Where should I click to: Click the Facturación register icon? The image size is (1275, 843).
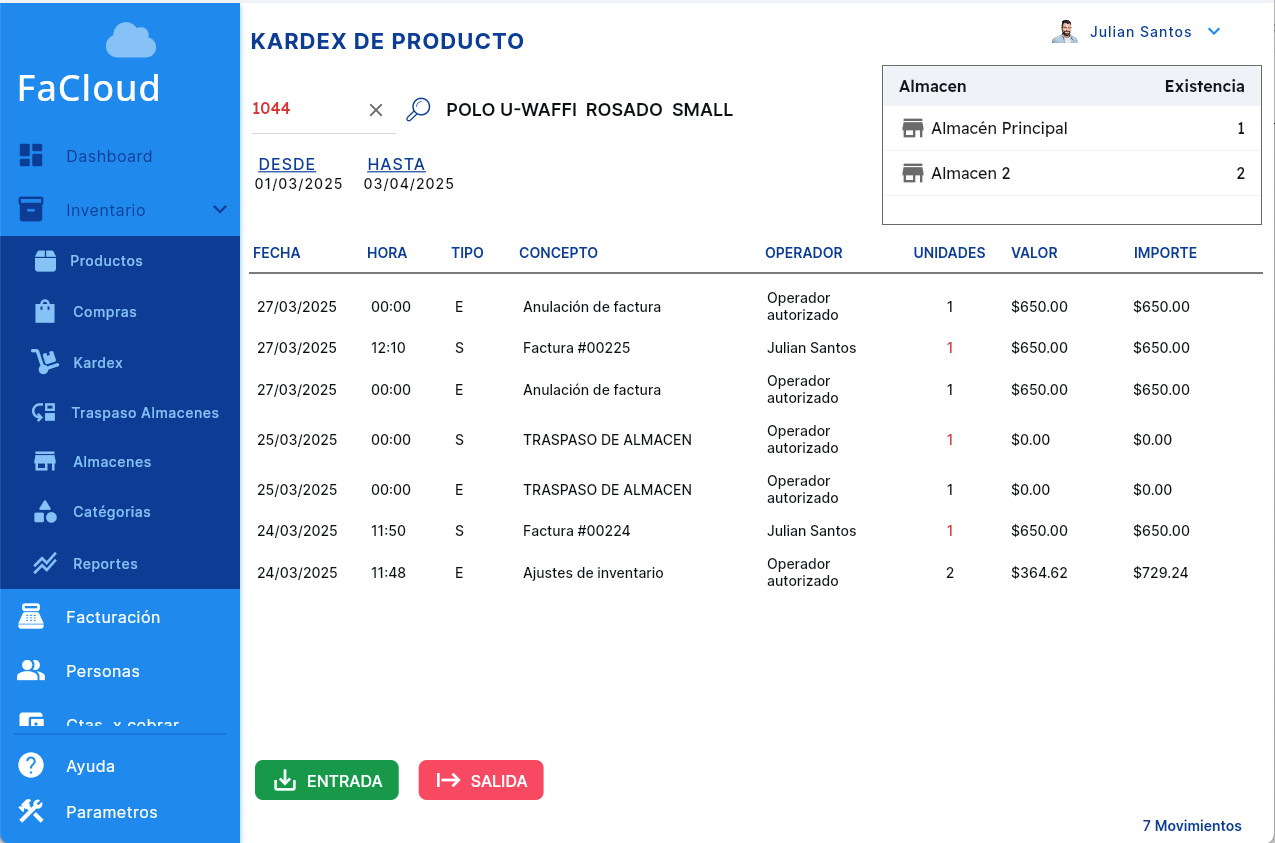click(x=31, y=617)
